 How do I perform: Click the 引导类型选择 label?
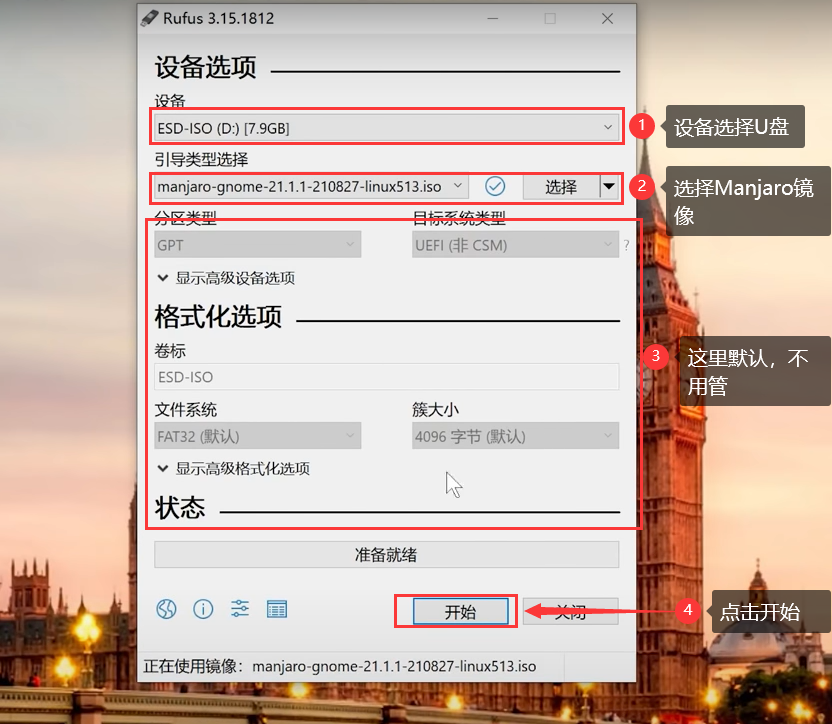(x=201, y=159)
